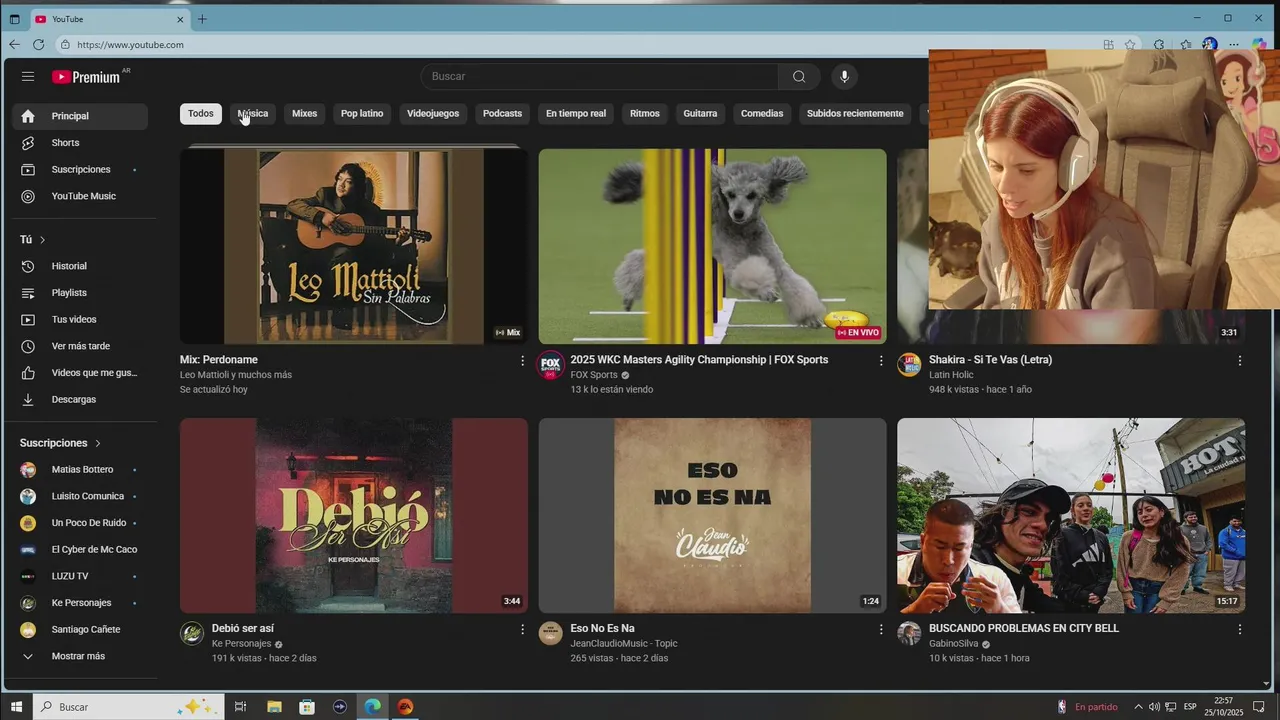Click the Windows taskbar search box

[128, 707]
